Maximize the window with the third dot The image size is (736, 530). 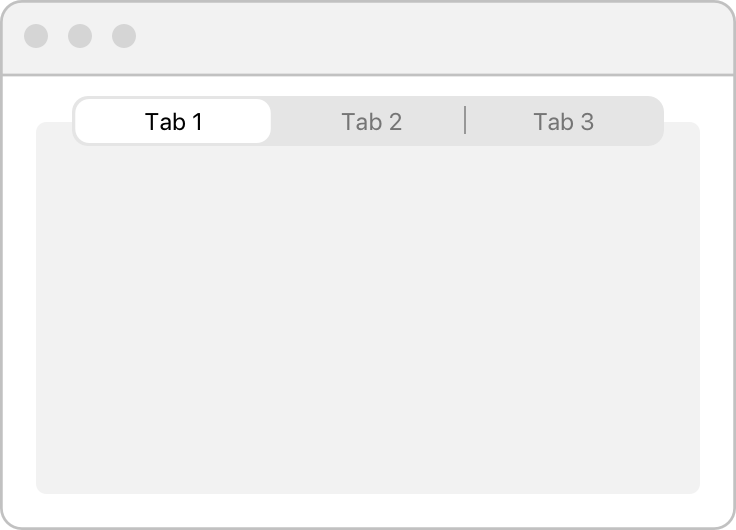(124, 37)
